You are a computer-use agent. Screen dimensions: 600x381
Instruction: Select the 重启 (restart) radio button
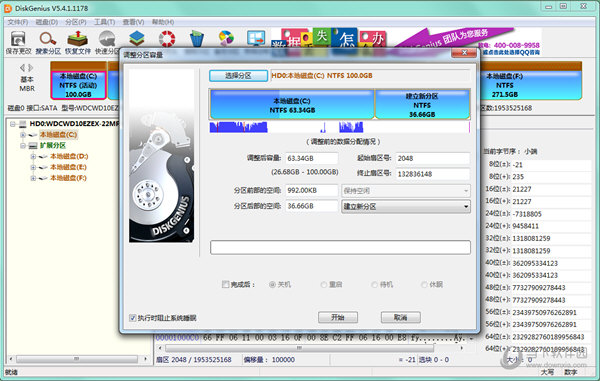pos(324,285)
